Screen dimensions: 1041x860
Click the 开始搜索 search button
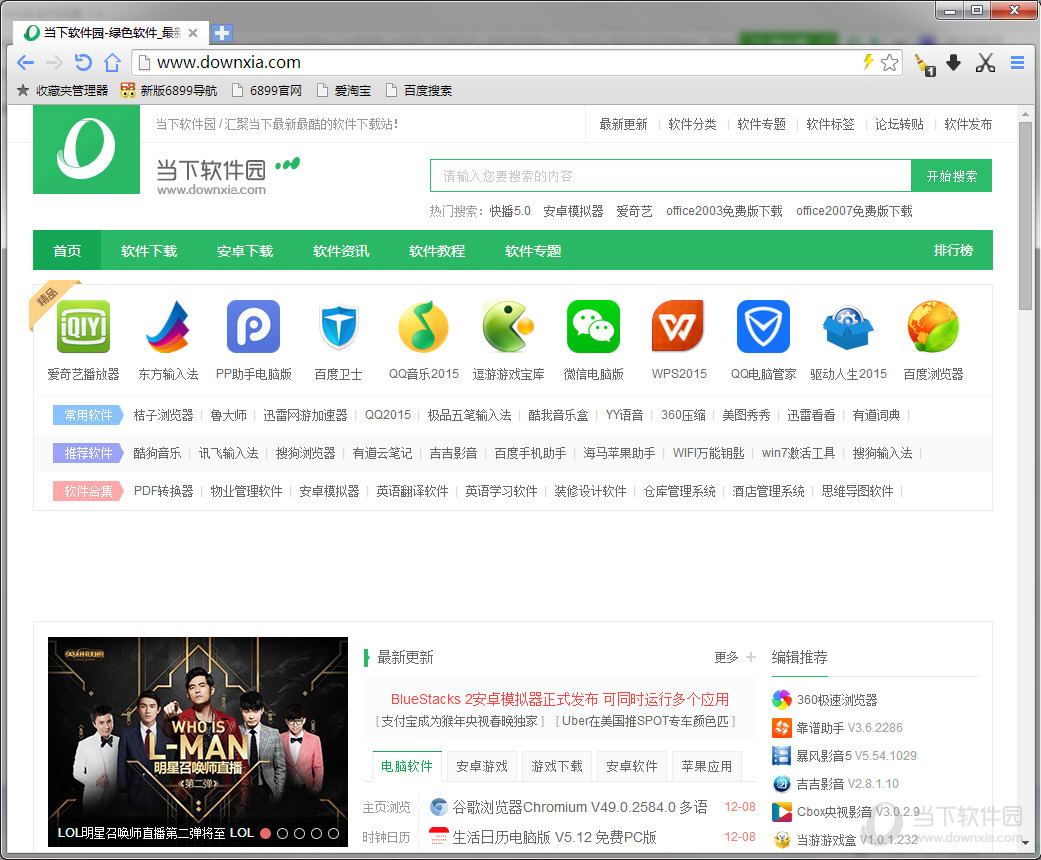951,176
